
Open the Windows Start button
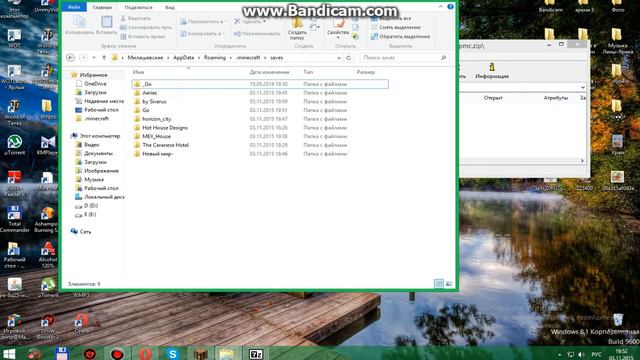point(9,354)
